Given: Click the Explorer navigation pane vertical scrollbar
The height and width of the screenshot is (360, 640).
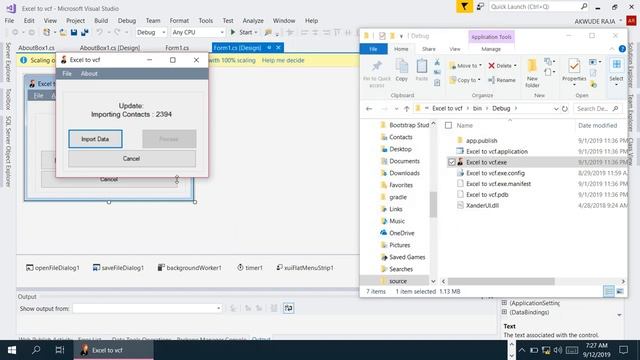Looking at the screenshot, I should [433, 204].
